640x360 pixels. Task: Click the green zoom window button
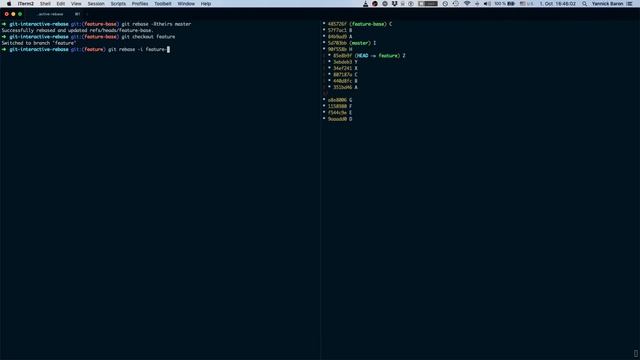pyautogui.click(x=20, y=14)
